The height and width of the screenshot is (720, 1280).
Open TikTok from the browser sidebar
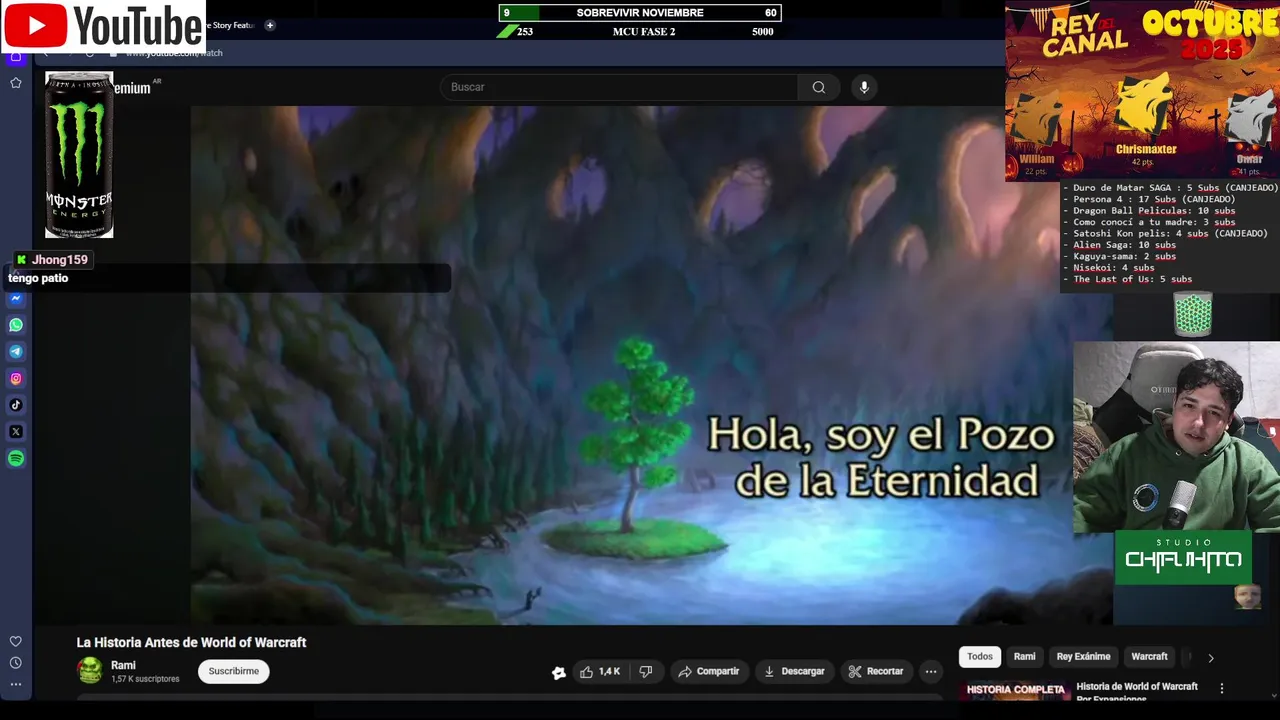tap(16, 405)
